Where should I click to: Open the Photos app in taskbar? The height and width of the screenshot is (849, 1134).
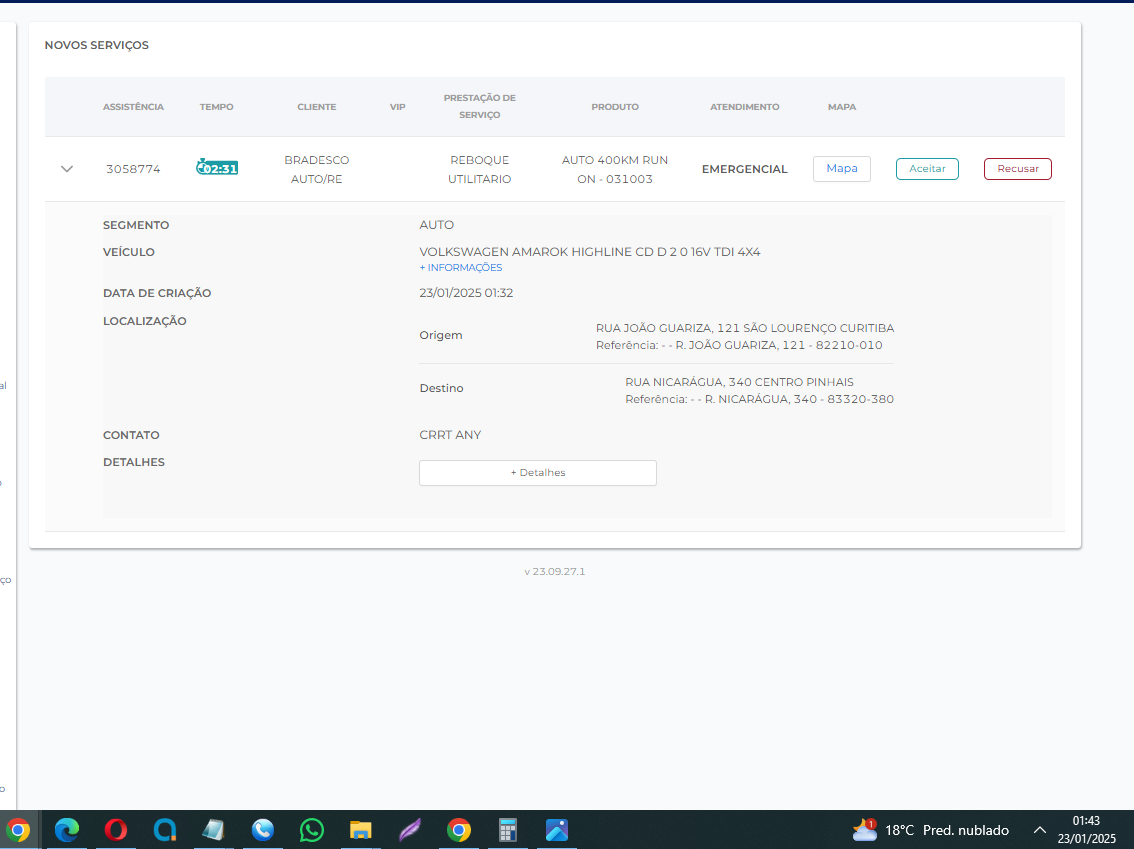click(557, 830)
